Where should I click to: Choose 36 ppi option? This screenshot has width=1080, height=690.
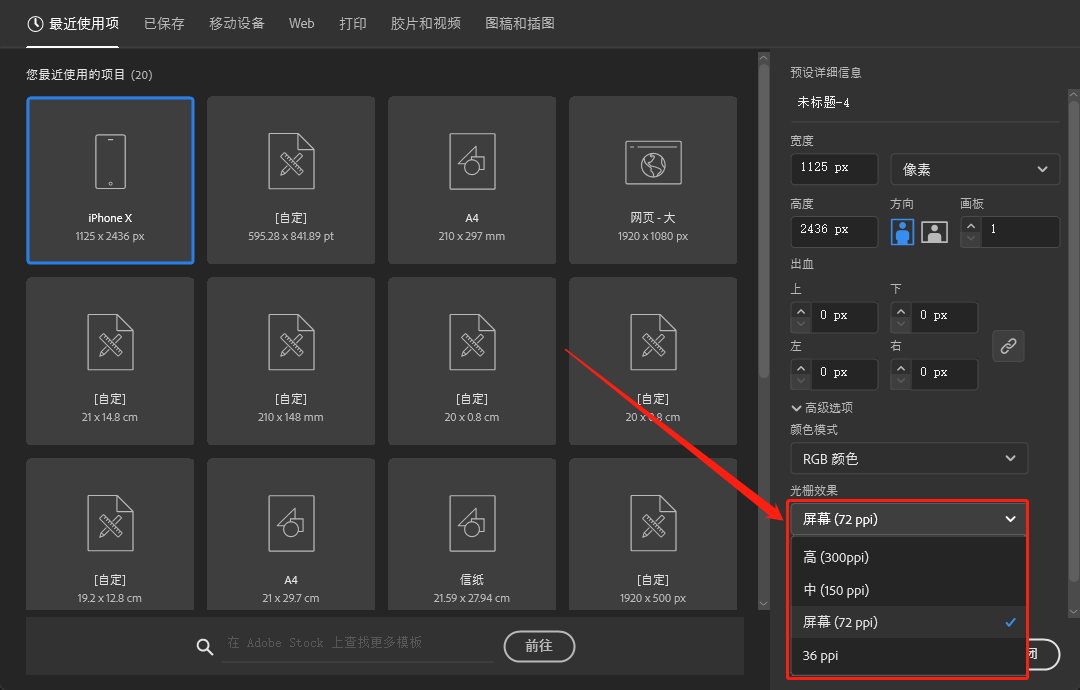point(909,656)
